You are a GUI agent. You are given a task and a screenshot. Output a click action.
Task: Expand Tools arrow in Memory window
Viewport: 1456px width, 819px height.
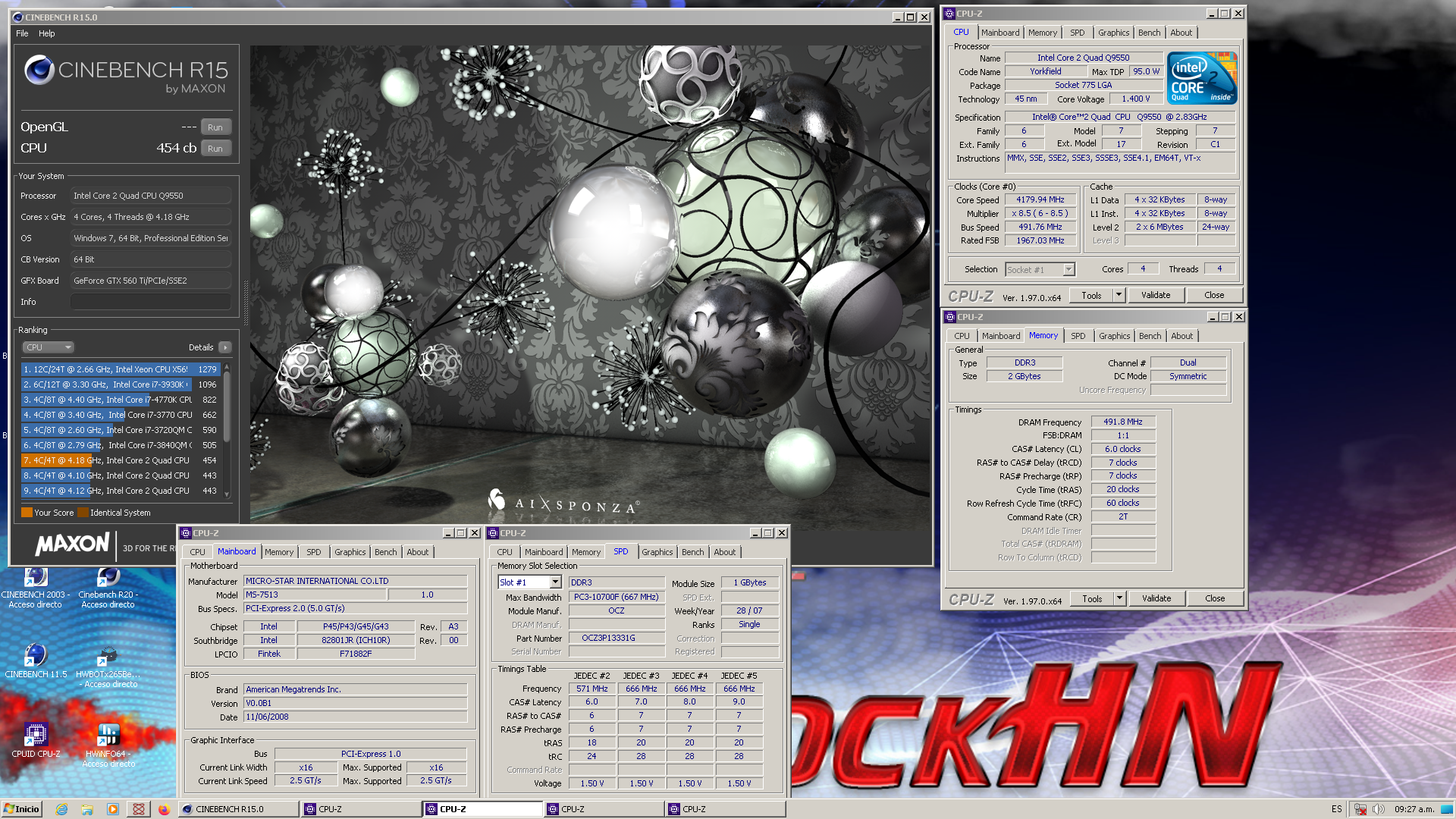tap(1119, 598)
